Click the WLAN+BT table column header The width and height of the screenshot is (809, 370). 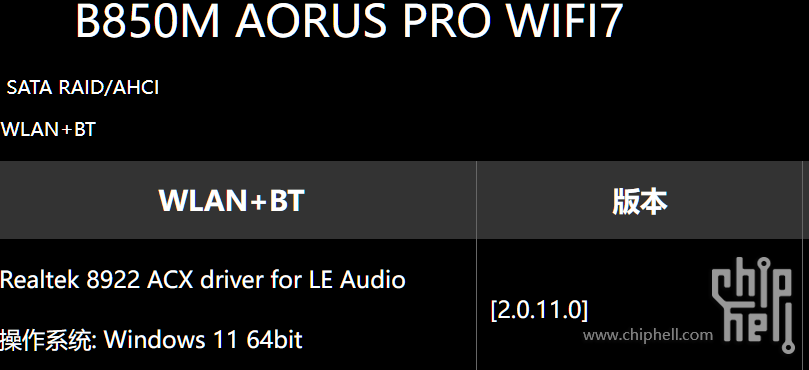(232, 201)
